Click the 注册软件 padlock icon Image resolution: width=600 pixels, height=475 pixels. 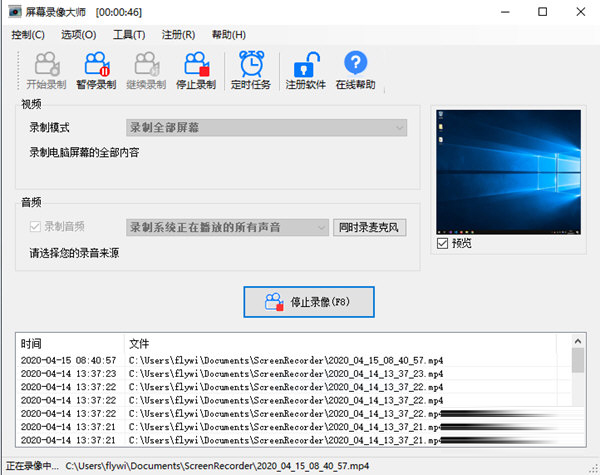(305, 70)
